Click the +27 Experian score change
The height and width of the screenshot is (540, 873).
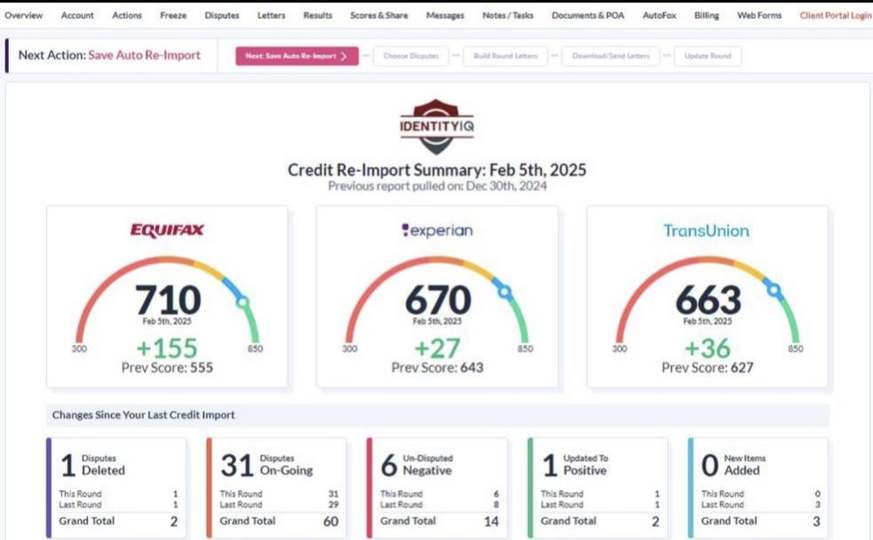(x=437, y=348)
